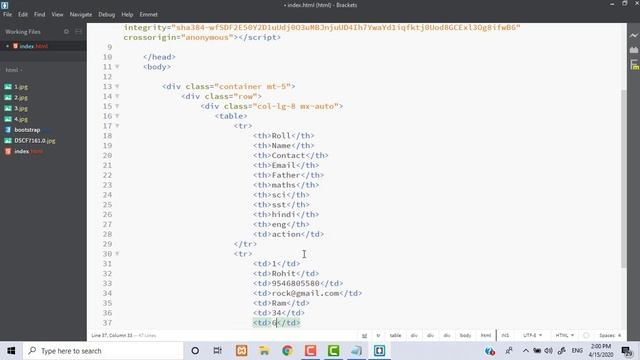Open the UTF-8 encoding dropdown
Image resolution: width=640 pixels, height=360 pixels.
[x=533, y=335]
